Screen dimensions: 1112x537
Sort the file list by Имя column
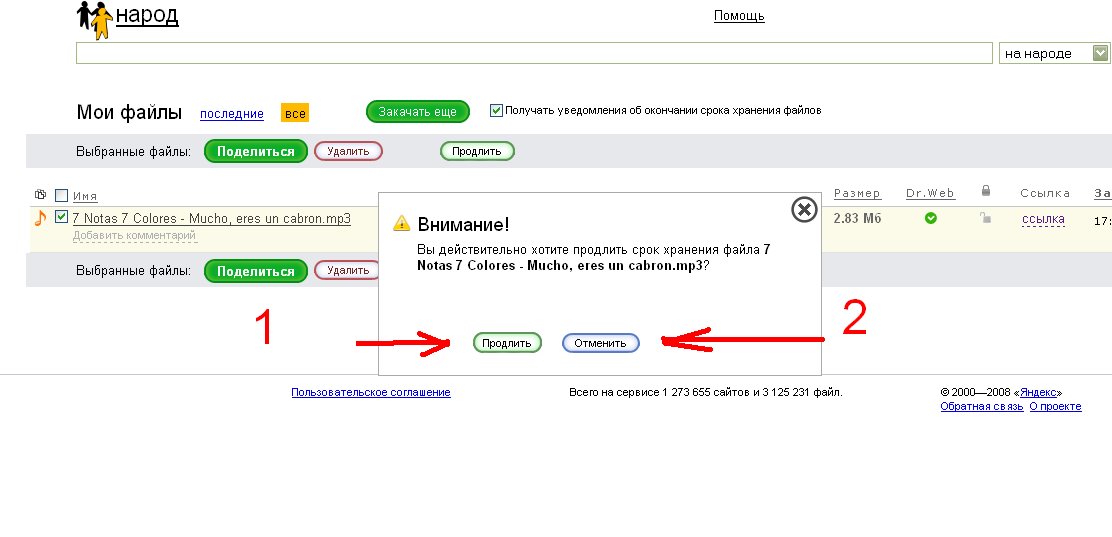click(85, 196)
